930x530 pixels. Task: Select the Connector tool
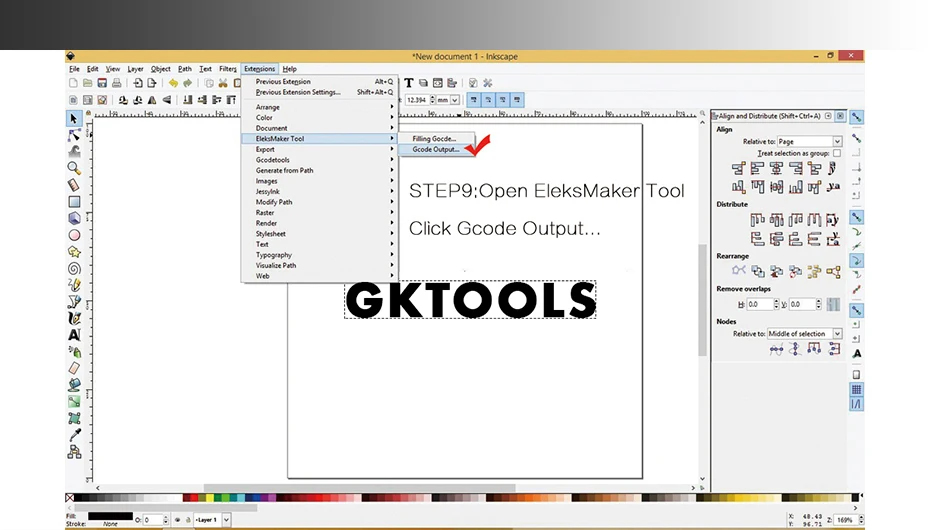tap(74, 452)
